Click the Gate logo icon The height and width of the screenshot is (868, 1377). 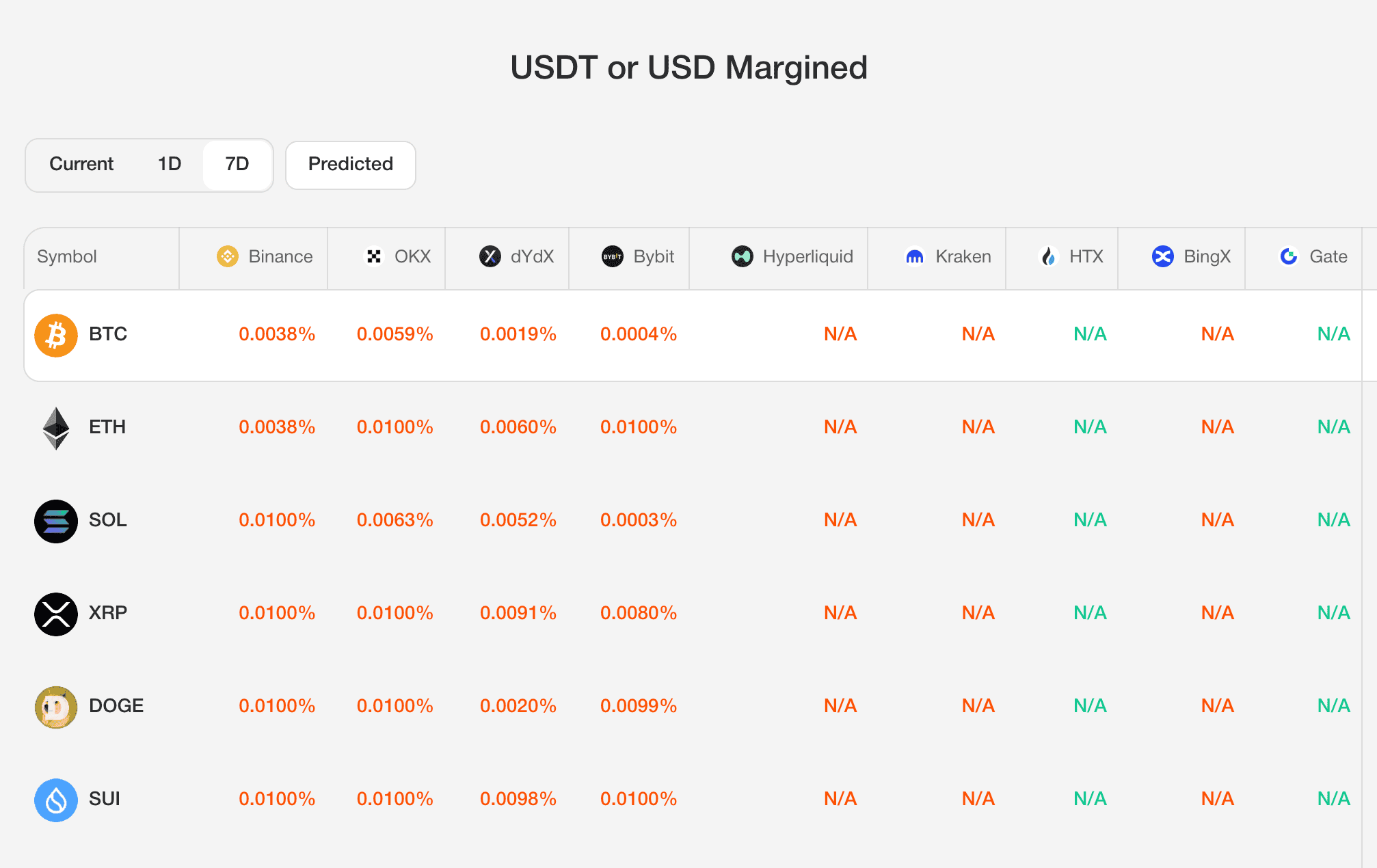click(1289, 256)
